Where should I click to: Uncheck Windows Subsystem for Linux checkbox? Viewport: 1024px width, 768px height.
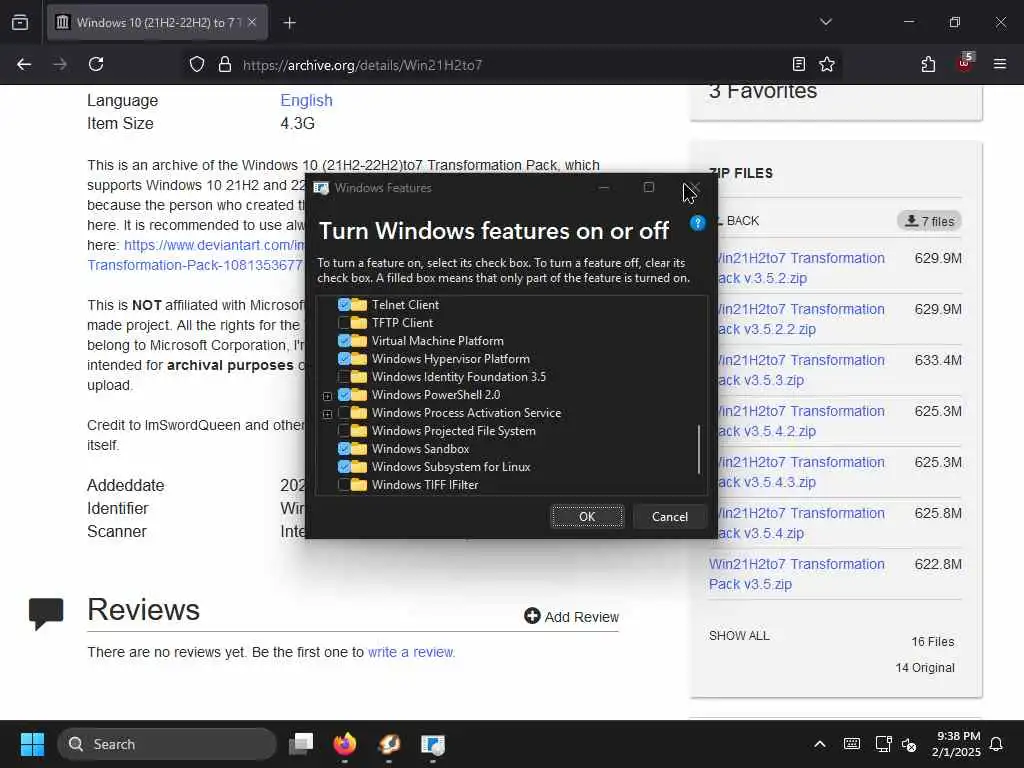(344, 467)
